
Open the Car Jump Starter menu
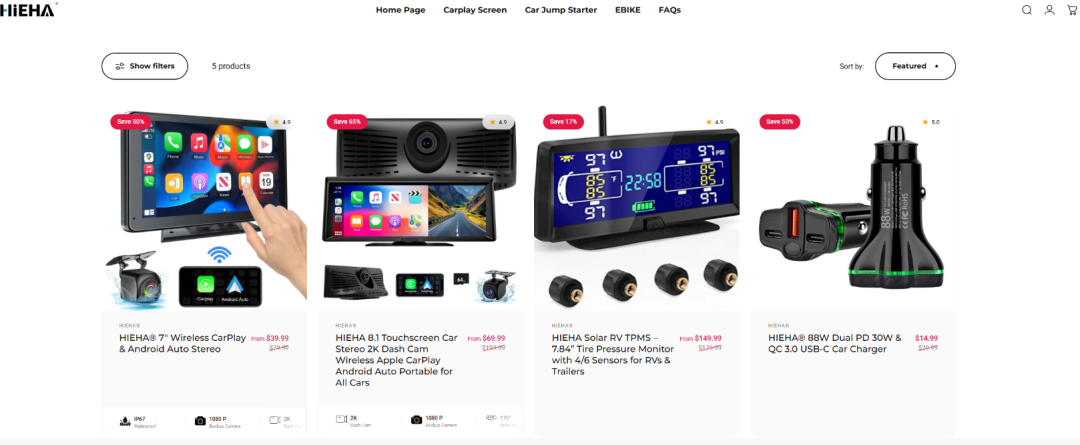[x=561, y=10]
